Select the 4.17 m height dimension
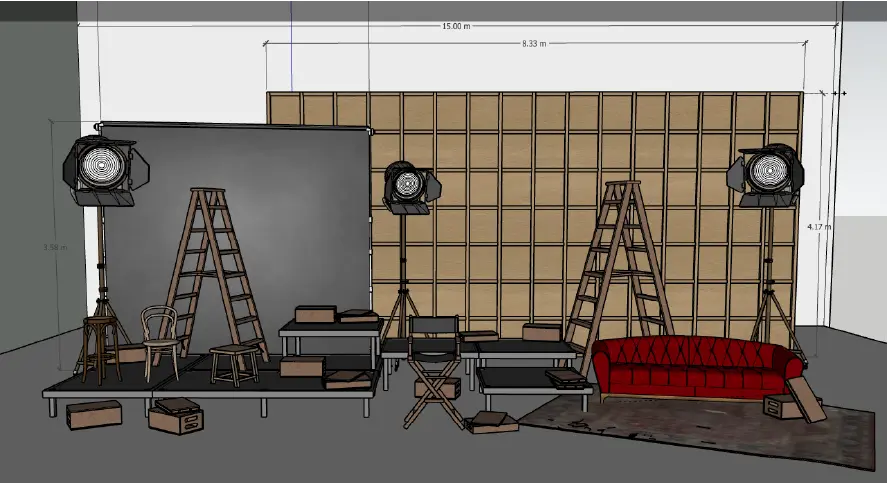The width and height of the screenshot is (888, 483). pos(819,227)
